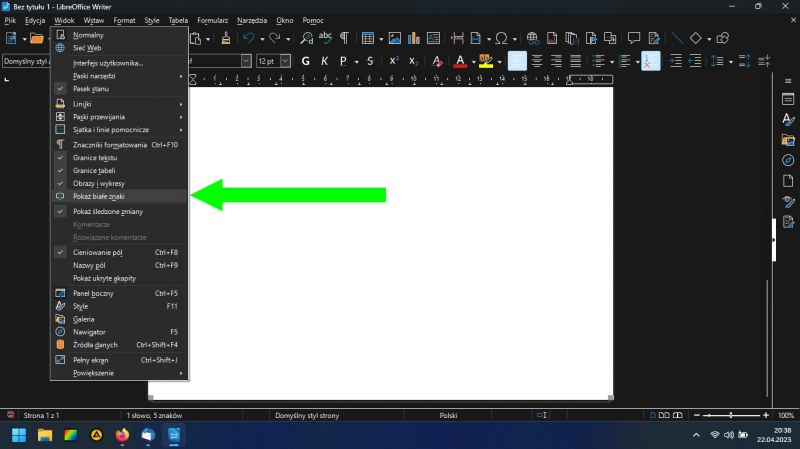
Task: Apply bold with the G button
Action: tap(306, 61)
